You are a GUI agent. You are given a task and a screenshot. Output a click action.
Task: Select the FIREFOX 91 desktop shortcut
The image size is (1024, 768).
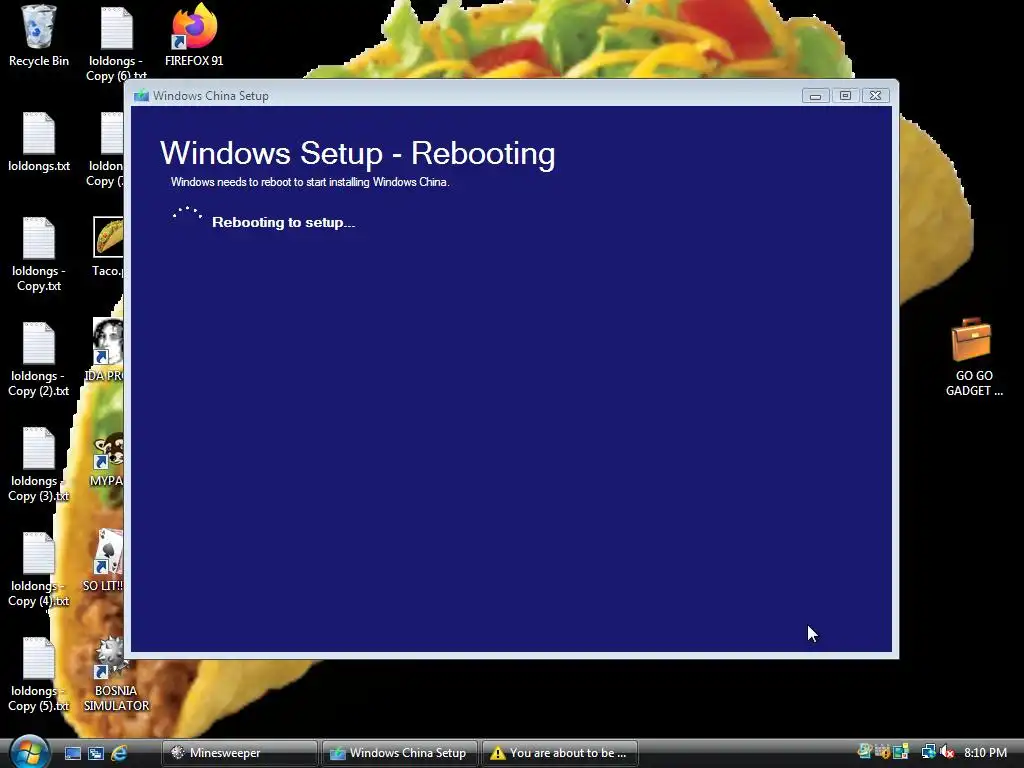(194, 36)
